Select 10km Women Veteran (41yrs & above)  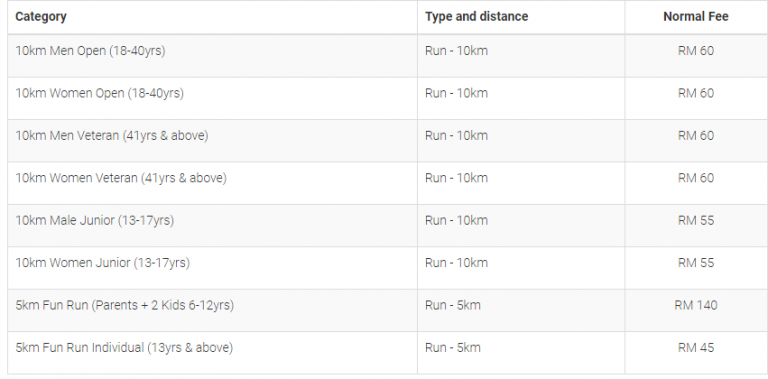coord(121,178)
